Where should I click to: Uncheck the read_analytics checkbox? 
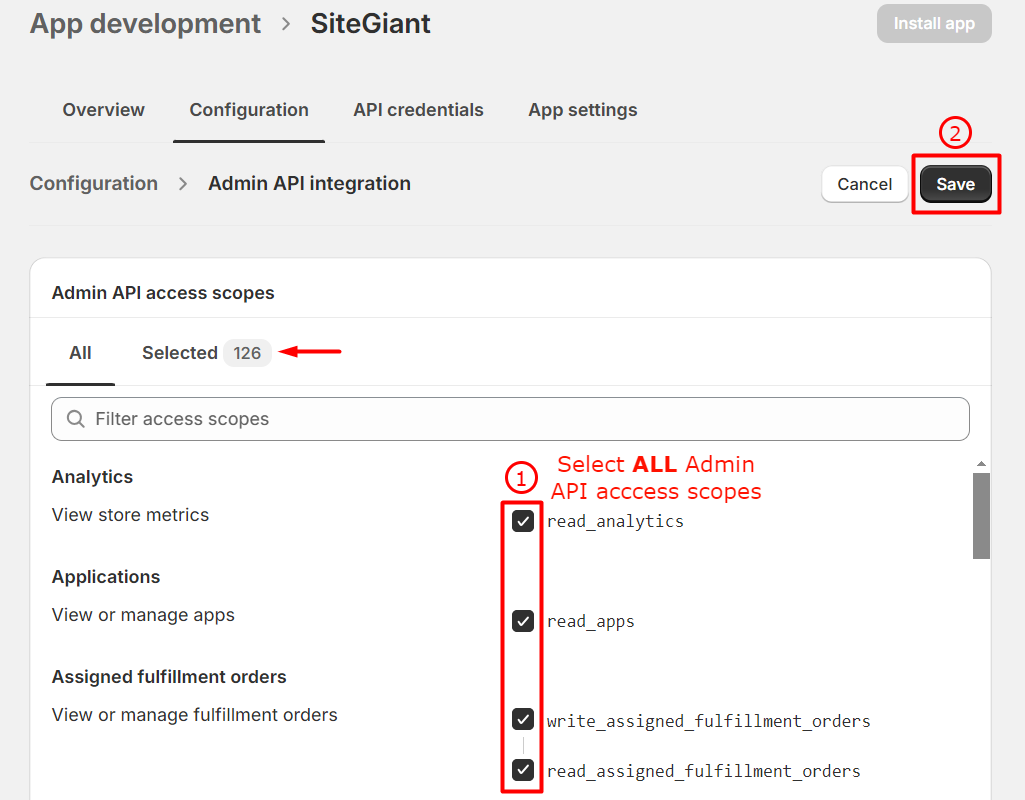(523, 521)
